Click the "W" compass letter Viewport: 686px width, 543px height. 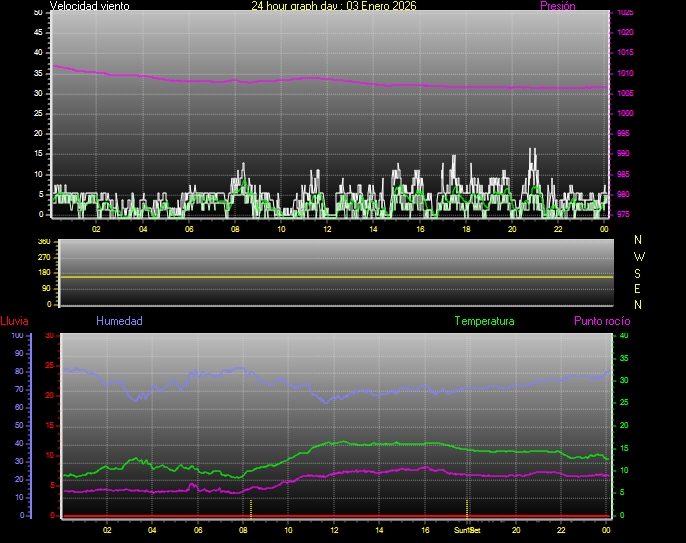639,256
